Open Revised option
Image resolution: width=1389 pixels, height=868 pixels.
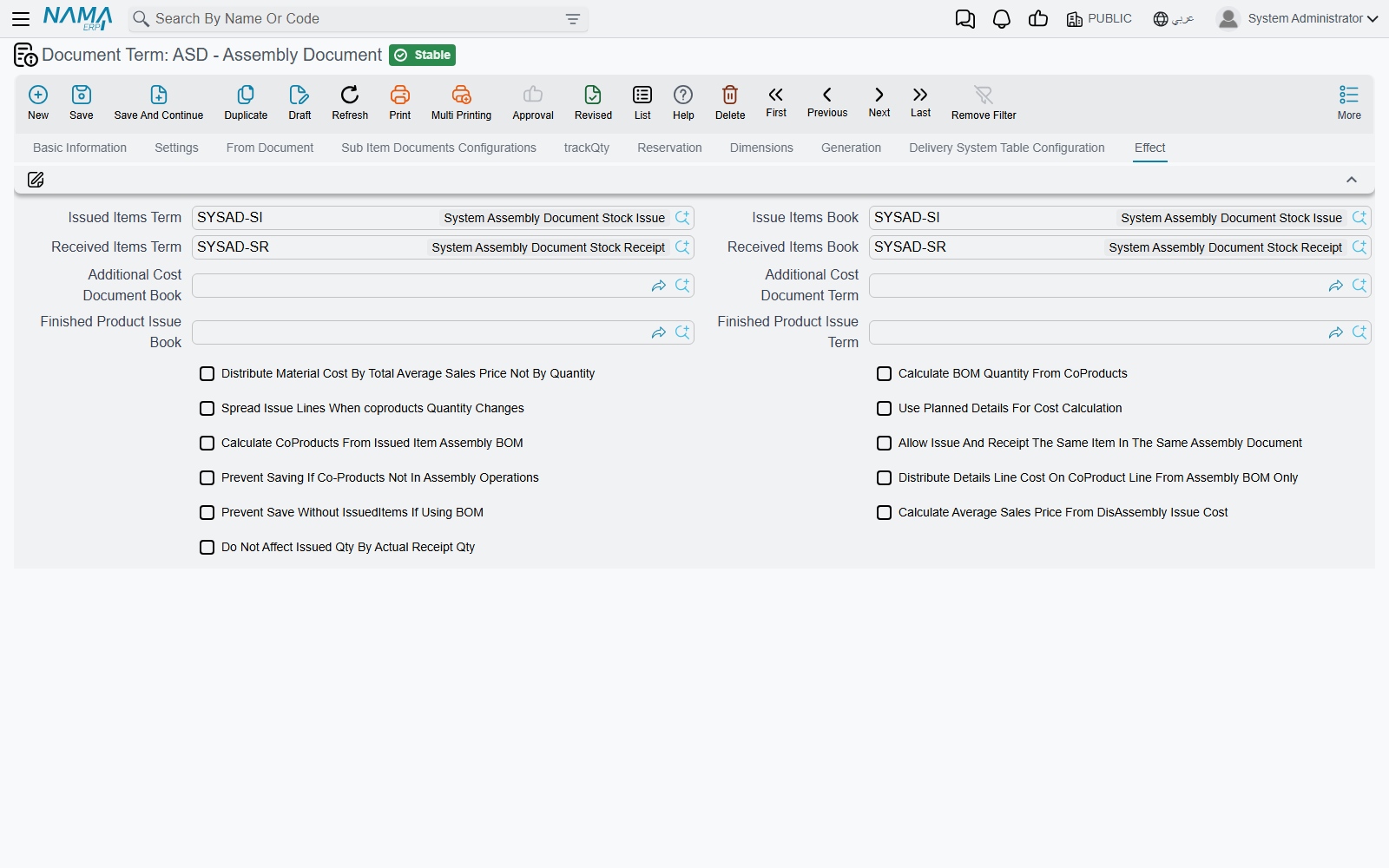click(593, 102)
